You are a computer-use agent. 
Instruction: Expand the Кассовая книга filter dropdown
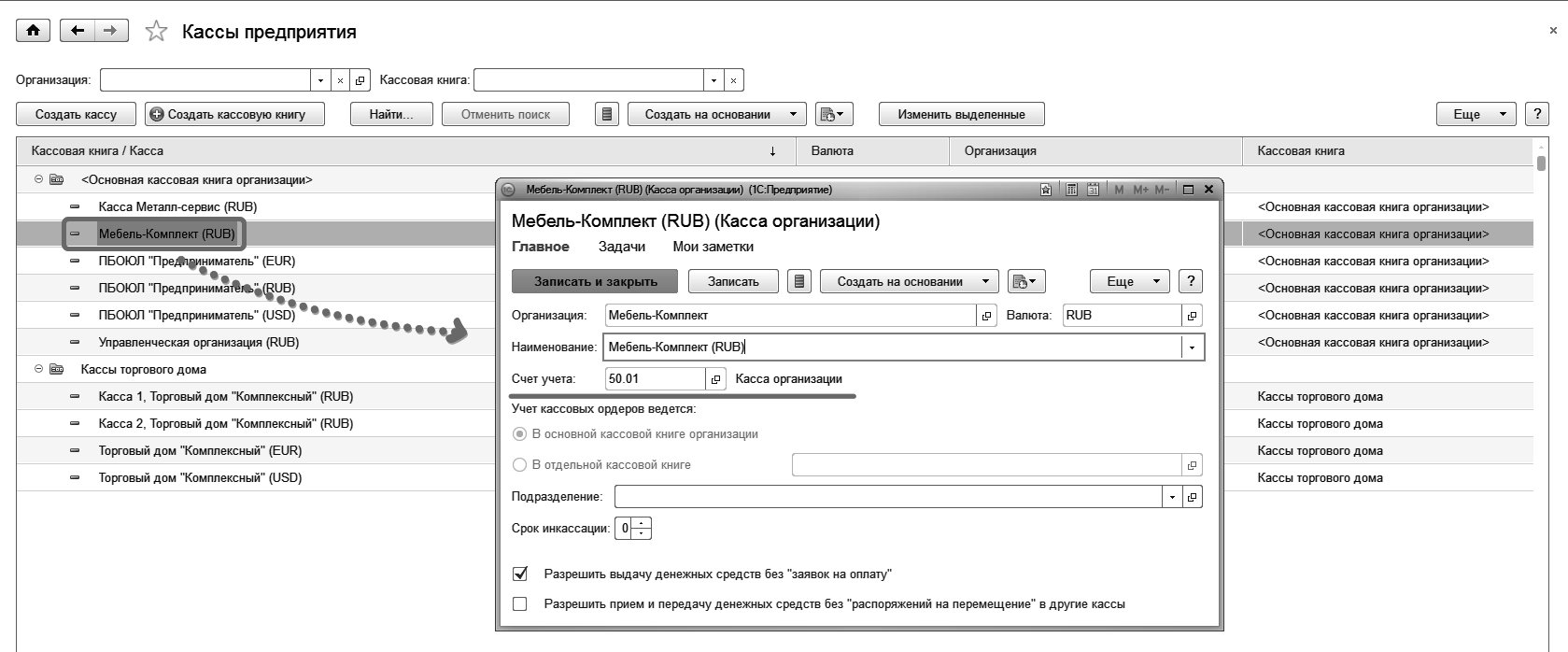pos(714,80)
